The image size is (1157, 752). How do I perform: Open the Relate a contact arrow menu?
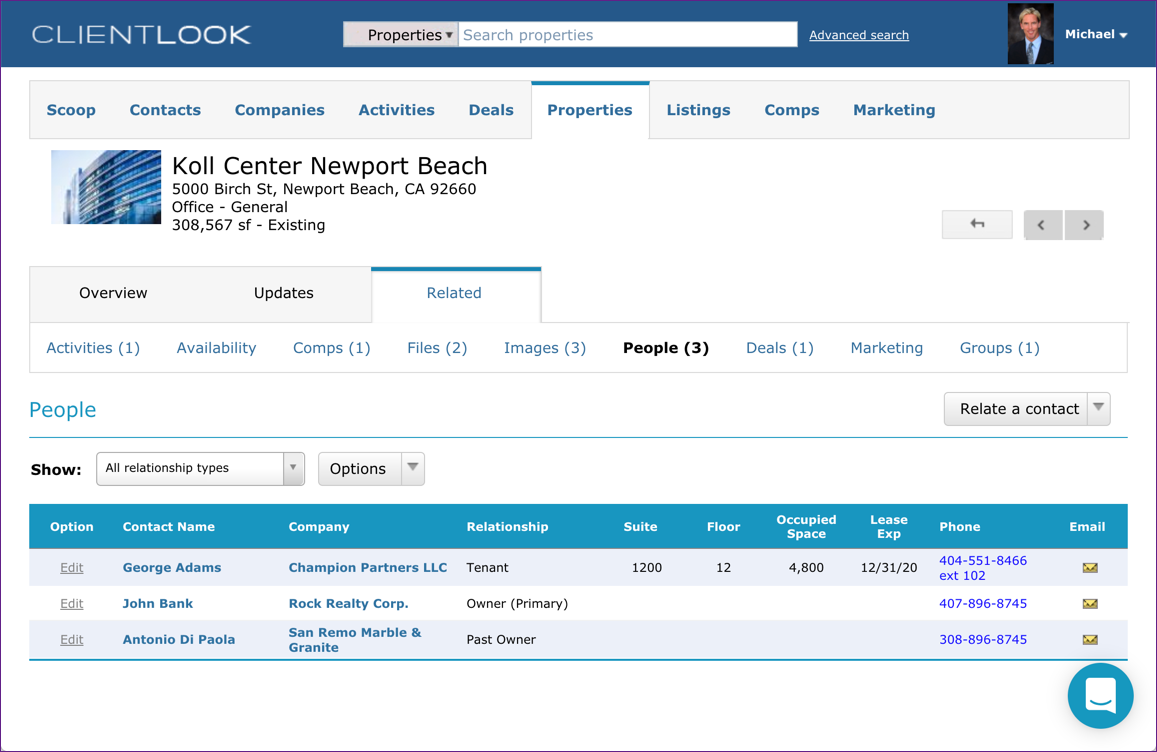tap(1099, 408)
